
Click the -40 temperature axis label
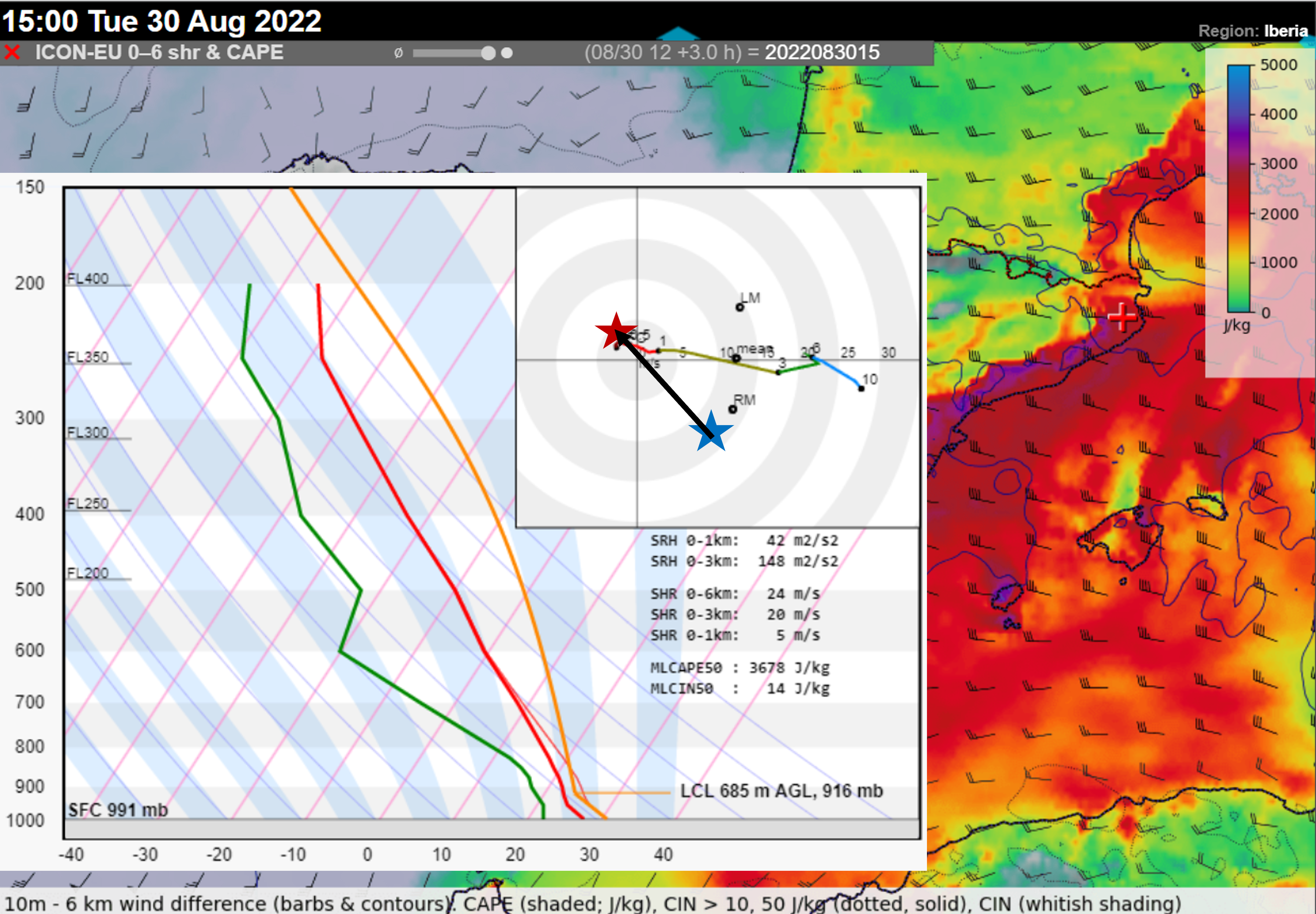click(x=71, y=855)
